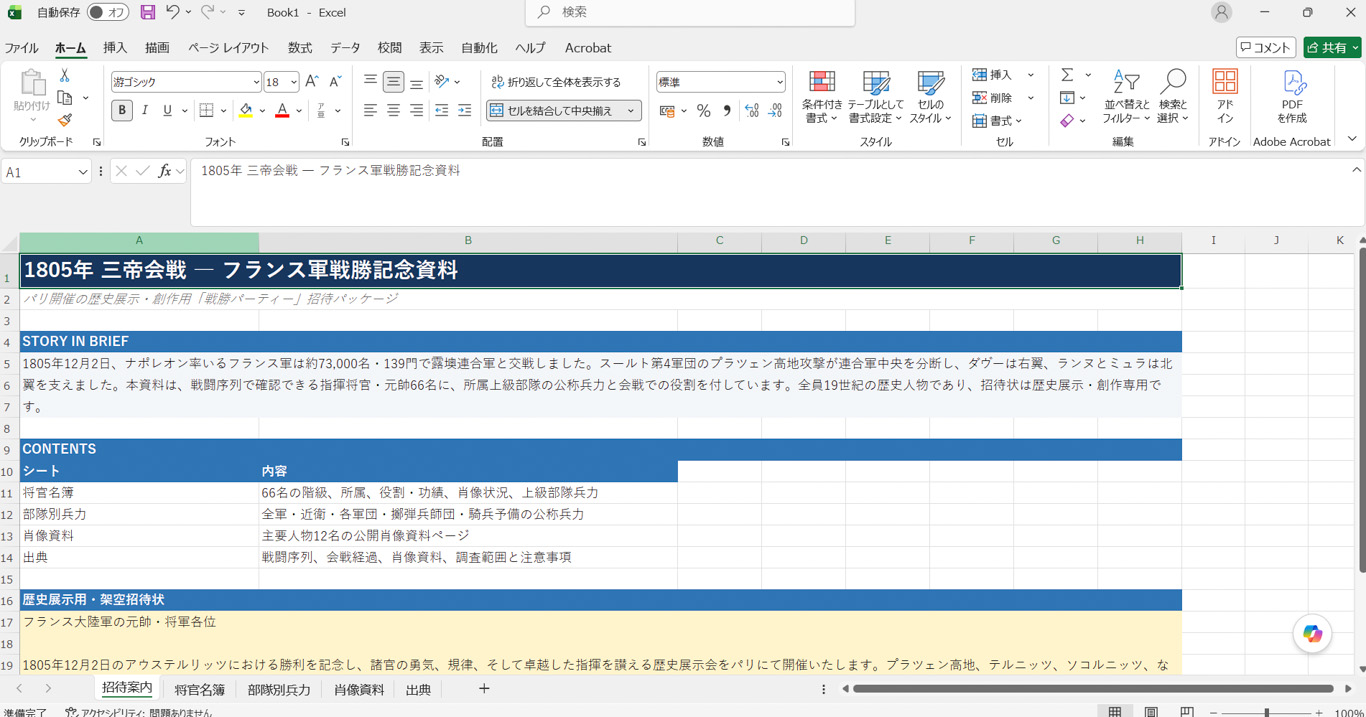Add a new sheet with plus button
The height and width of the screenshot is (717, 1366).
(484, 688)
